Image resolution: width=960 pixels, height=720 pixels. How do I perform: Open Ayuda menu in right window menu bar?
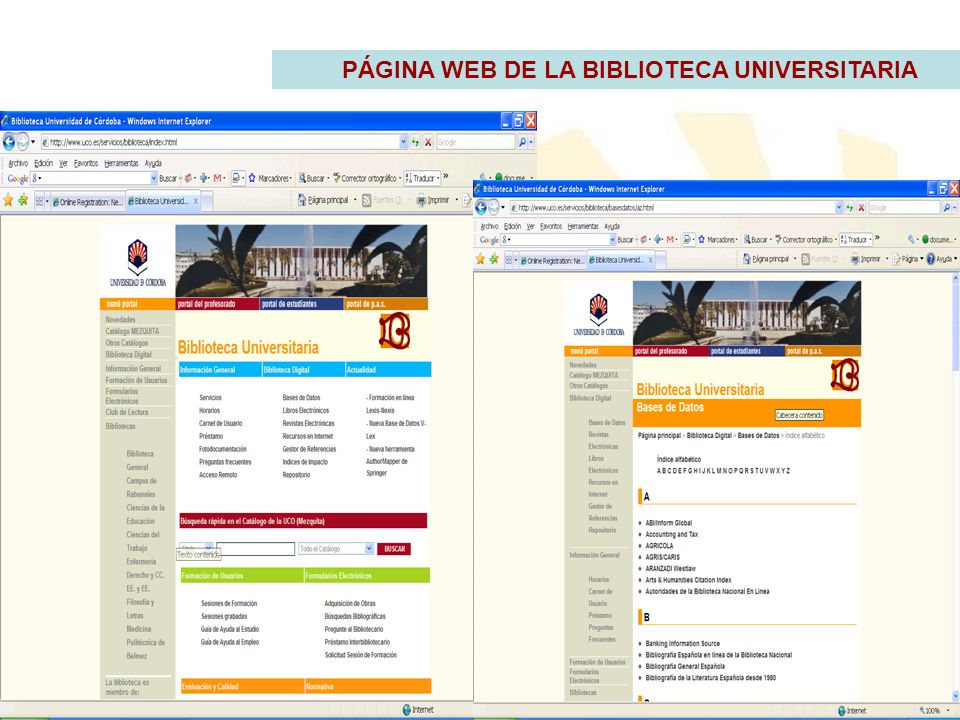(x=612, y=226)
